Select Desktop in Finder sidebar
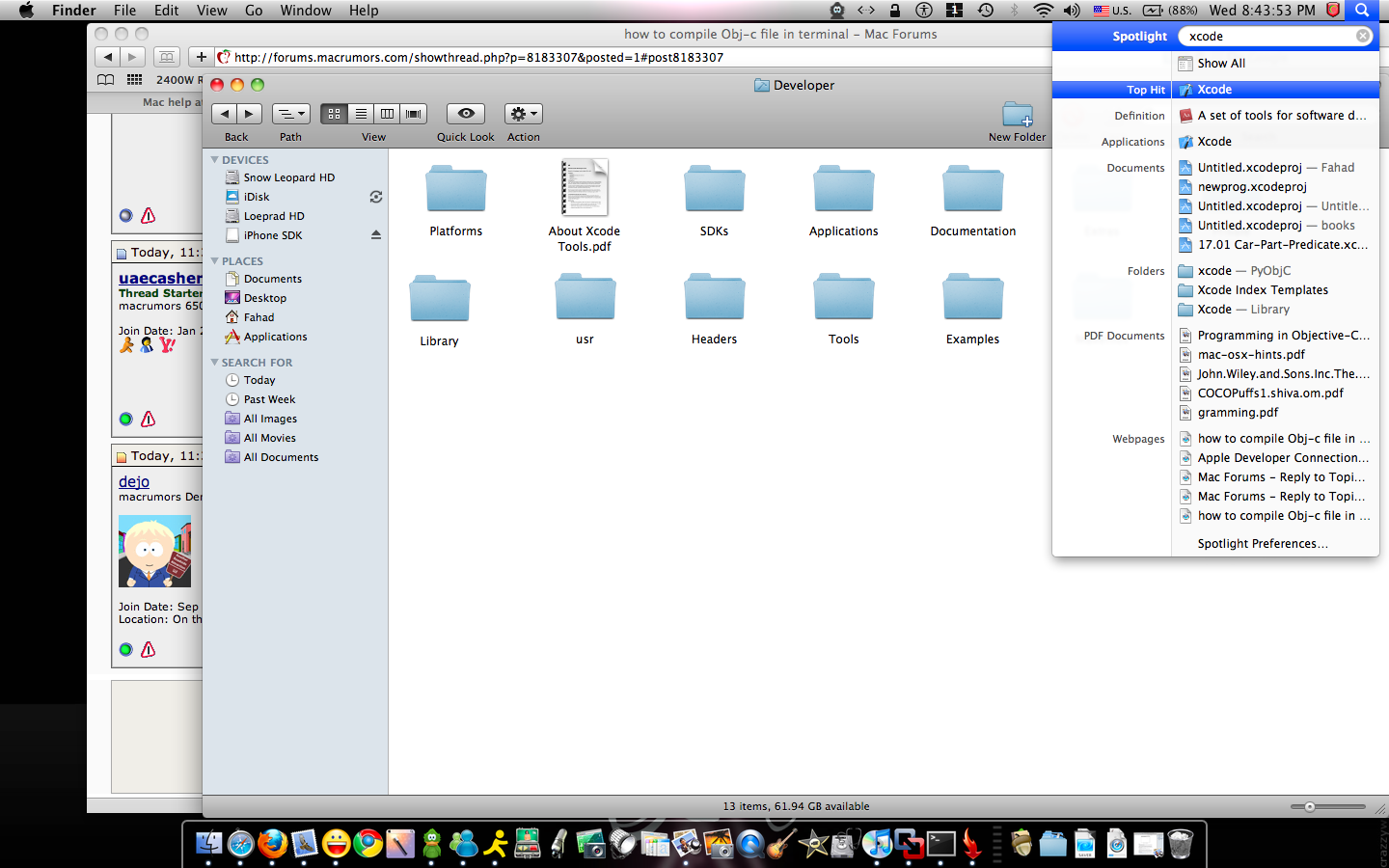This screenshot has height=868, width=1389. tap(265, 298)
